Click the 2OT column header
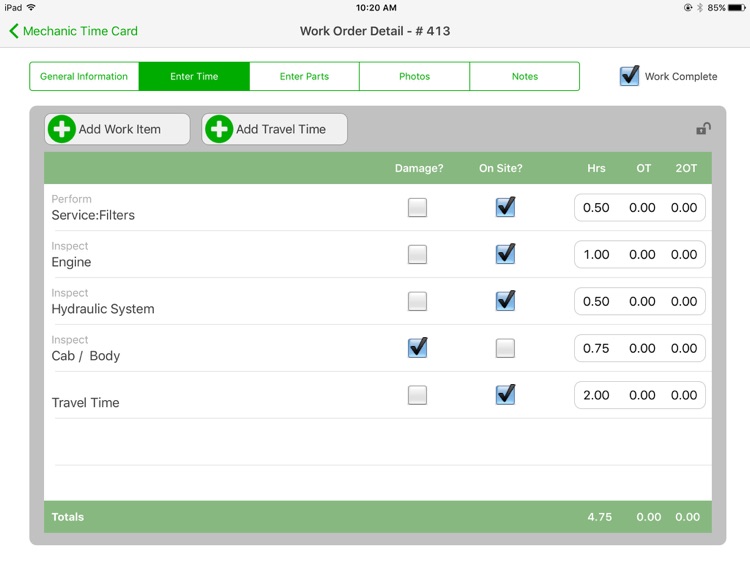750x563 pixels. pos(686,168)
